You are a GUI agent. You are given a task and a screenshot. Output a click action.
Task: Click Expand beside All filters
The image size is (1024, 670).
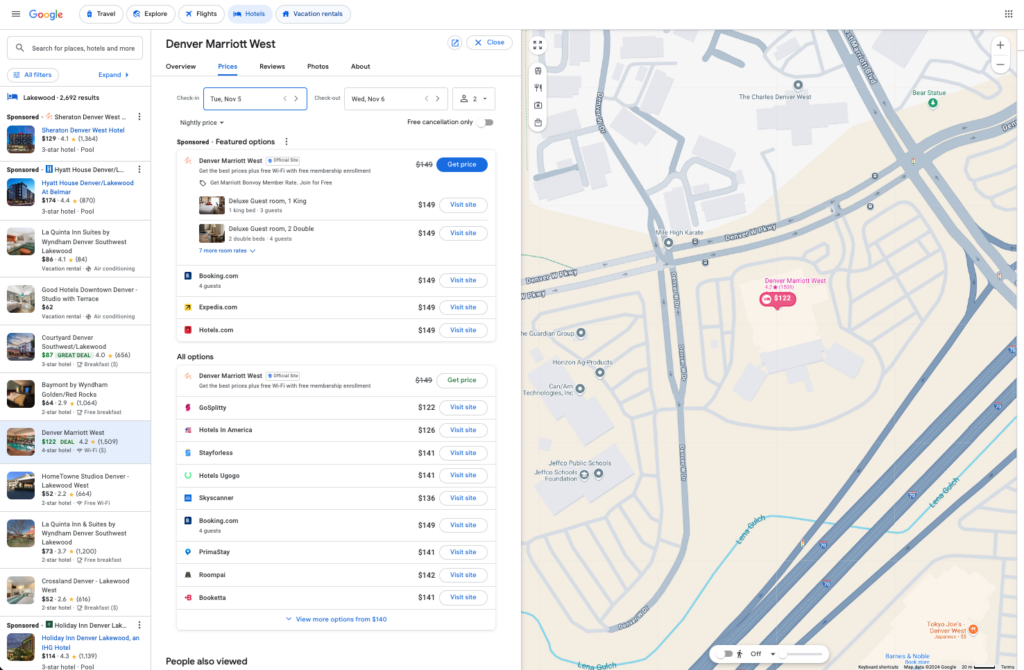(x=113, y=75)
